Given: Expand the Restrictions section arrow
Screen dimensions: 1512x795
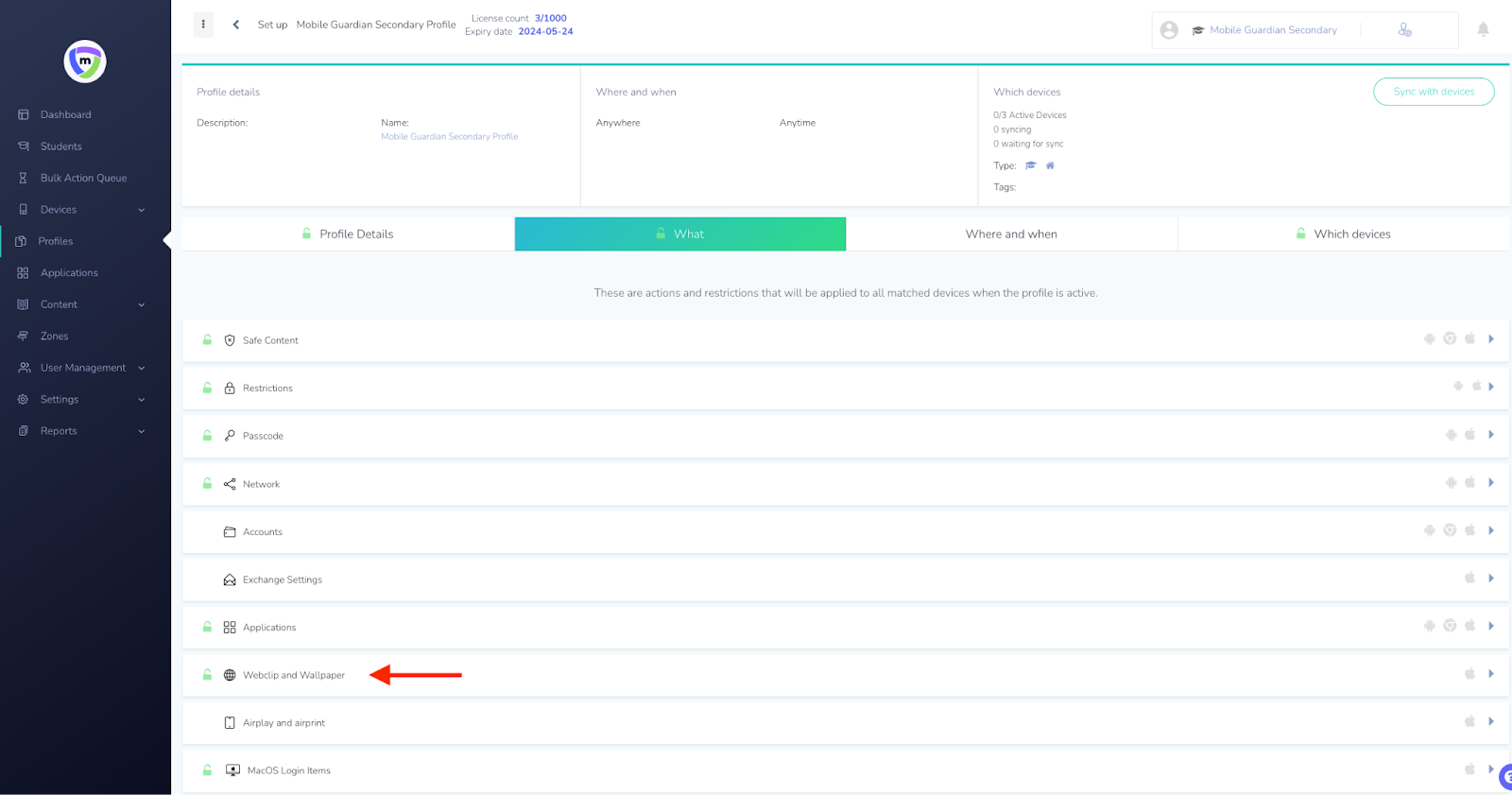Looking at the screenshot, I should click(1491, 387).
